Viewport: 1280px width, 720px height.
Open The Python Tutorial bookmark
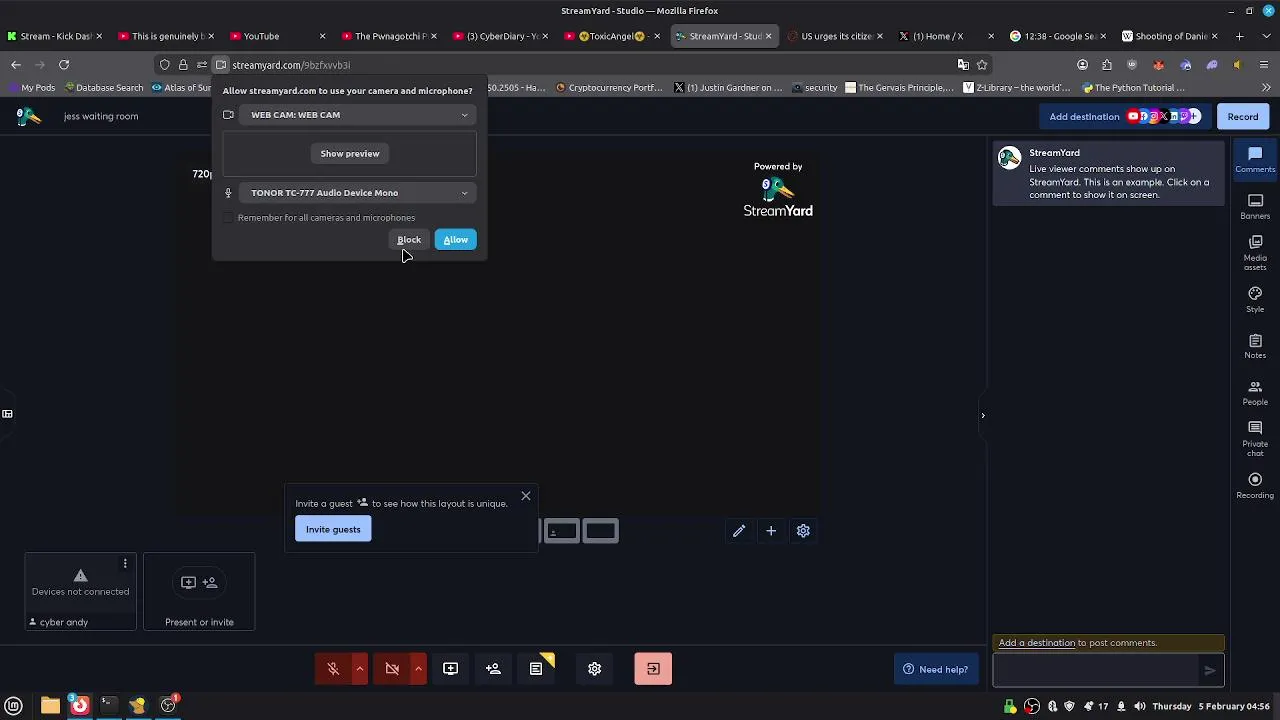point(1133,88)
